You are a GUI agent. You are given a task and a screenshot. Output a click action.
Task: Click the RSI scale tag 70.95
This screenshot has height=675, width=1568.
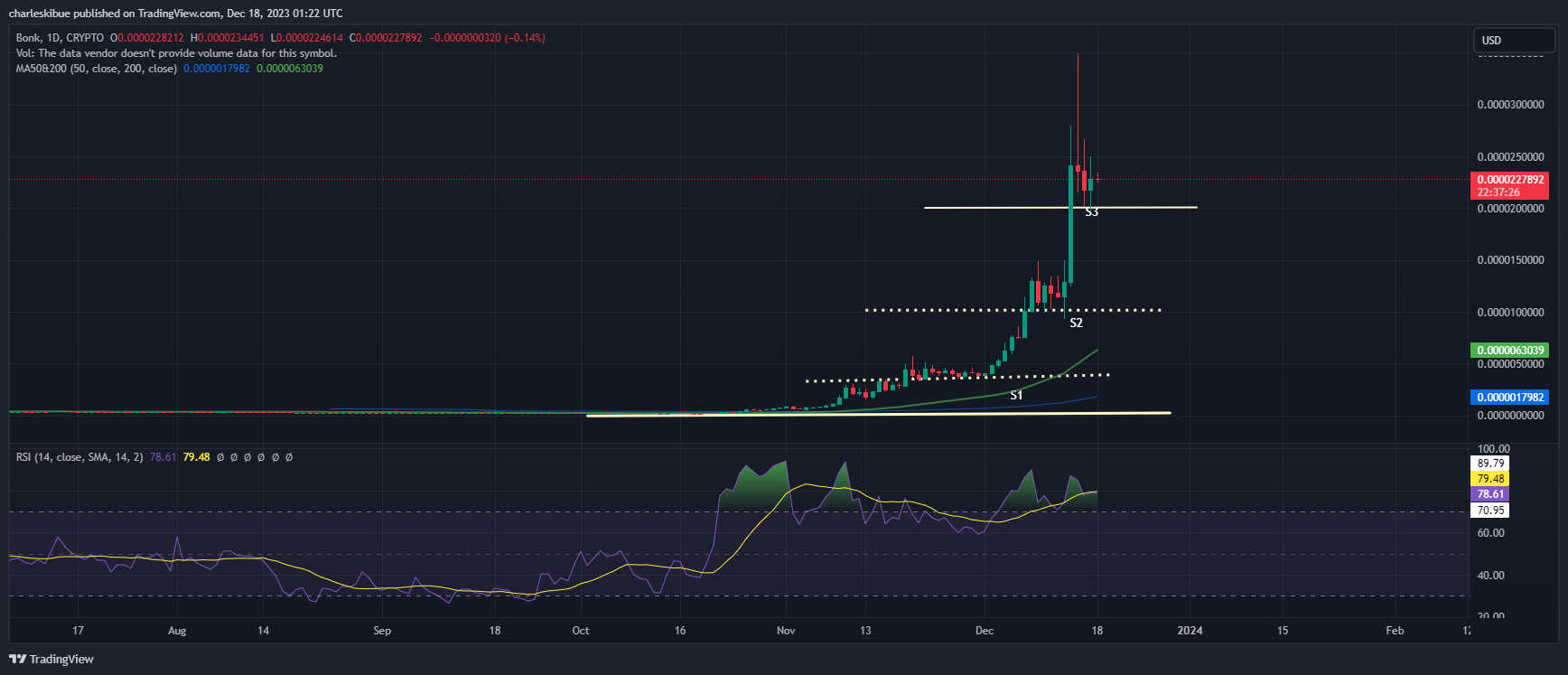click(x=1490, y=511)
